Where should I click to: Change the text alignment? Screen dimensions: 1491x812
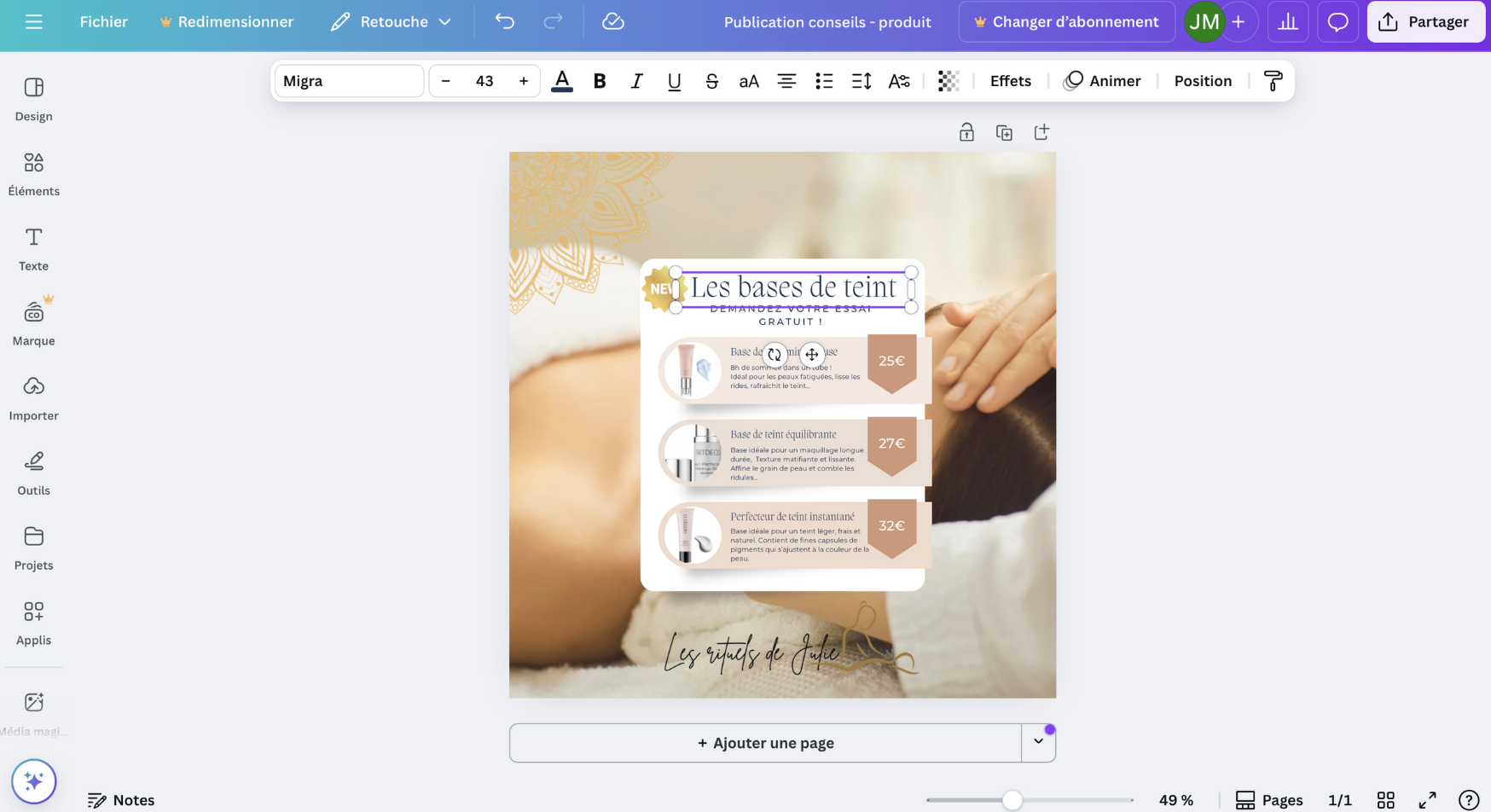[x=786, y=81]
